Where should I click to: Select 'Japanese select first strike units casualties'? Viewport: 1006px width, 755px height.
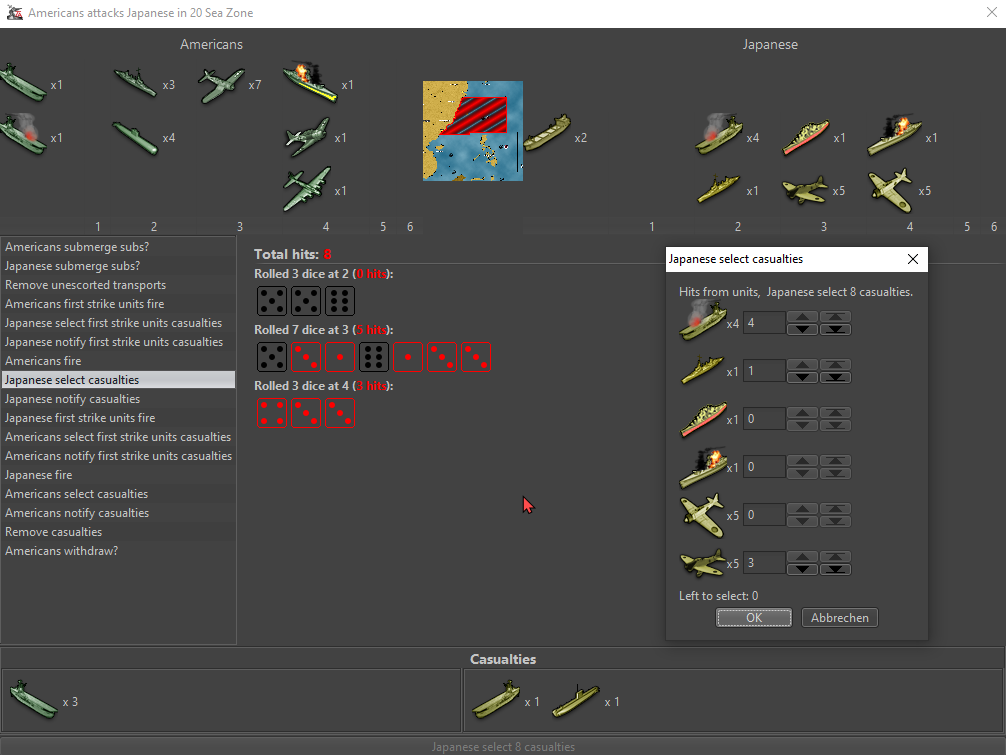tap(119, 323)
